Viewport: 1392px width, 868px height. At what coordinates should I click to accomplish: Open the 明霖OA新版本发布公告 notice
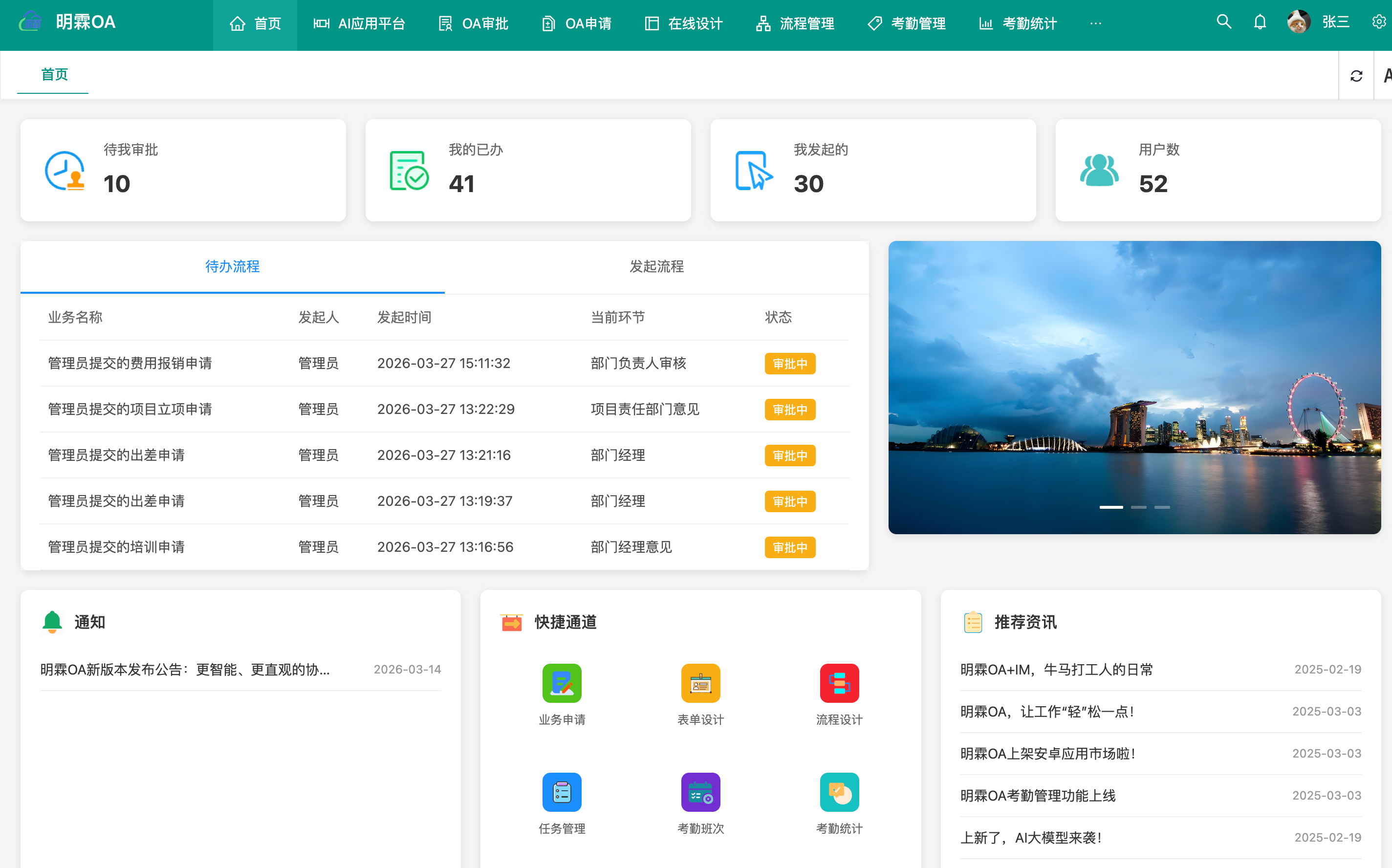click(x=185, y=670)
